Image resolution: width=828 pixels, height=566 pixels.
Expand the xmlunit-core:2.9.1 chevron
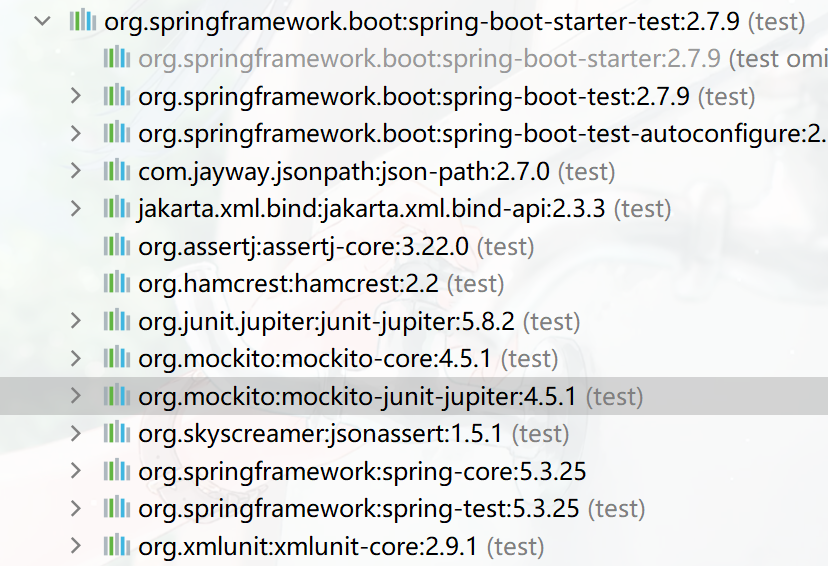tap(76, 546)
